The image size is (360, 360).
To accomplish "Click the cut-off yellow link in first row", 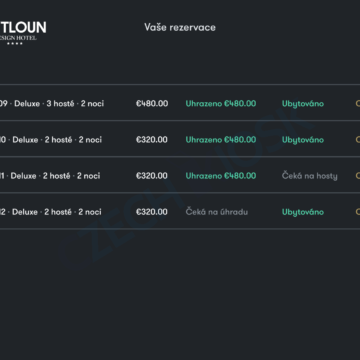I will tap(358, 104).
